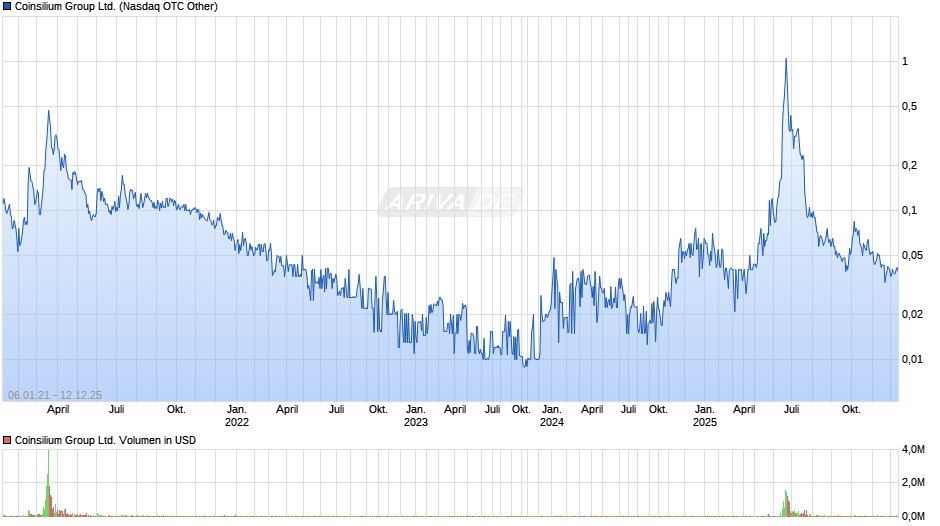Click the price axis label '0,1'
Screen dimensions: 940x526
(909, 211)
